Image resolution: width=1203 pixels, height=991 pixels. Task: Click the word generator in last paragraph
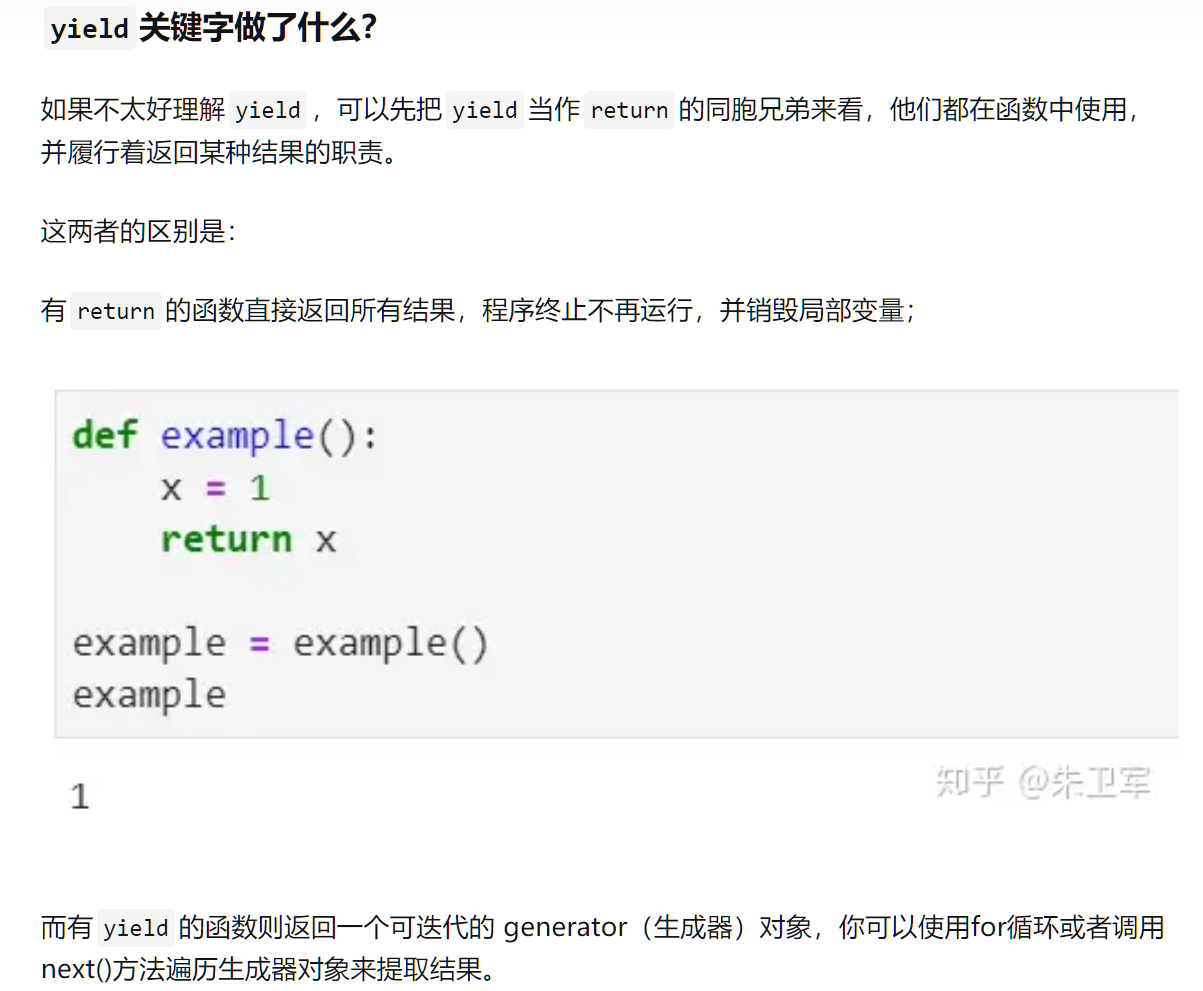565,928
